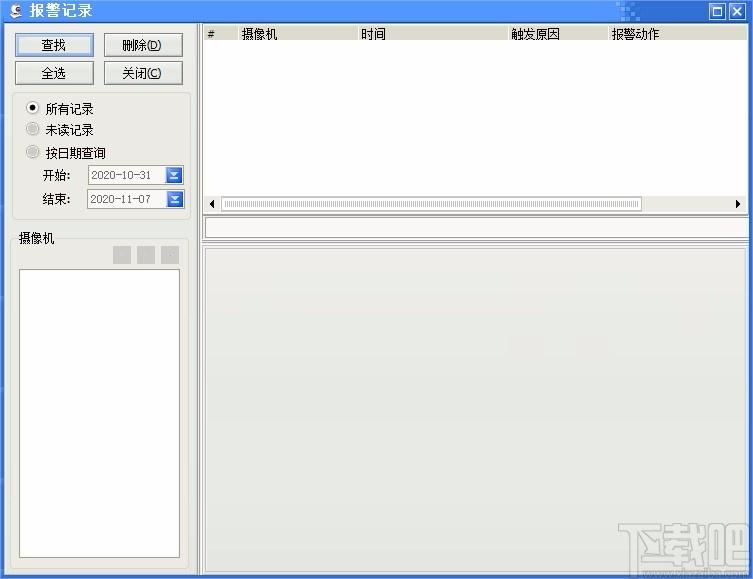Click the 关闭(C) close button
753x579 pixels.
coord(143,73)
